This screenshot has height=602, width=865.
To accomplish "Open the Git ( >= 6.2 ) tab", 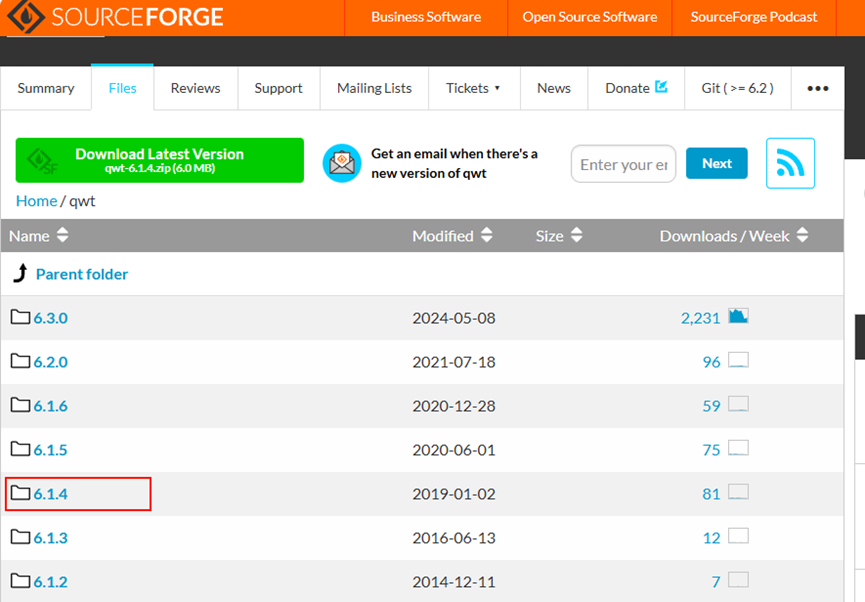I will click(x=738, y=88).
